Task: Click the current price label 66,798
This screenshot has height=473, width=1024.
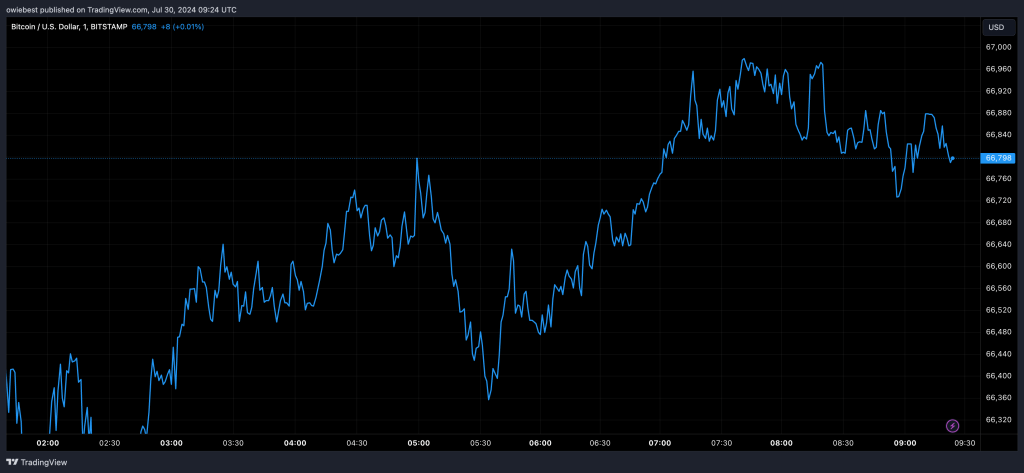Action: pos(999,158)
